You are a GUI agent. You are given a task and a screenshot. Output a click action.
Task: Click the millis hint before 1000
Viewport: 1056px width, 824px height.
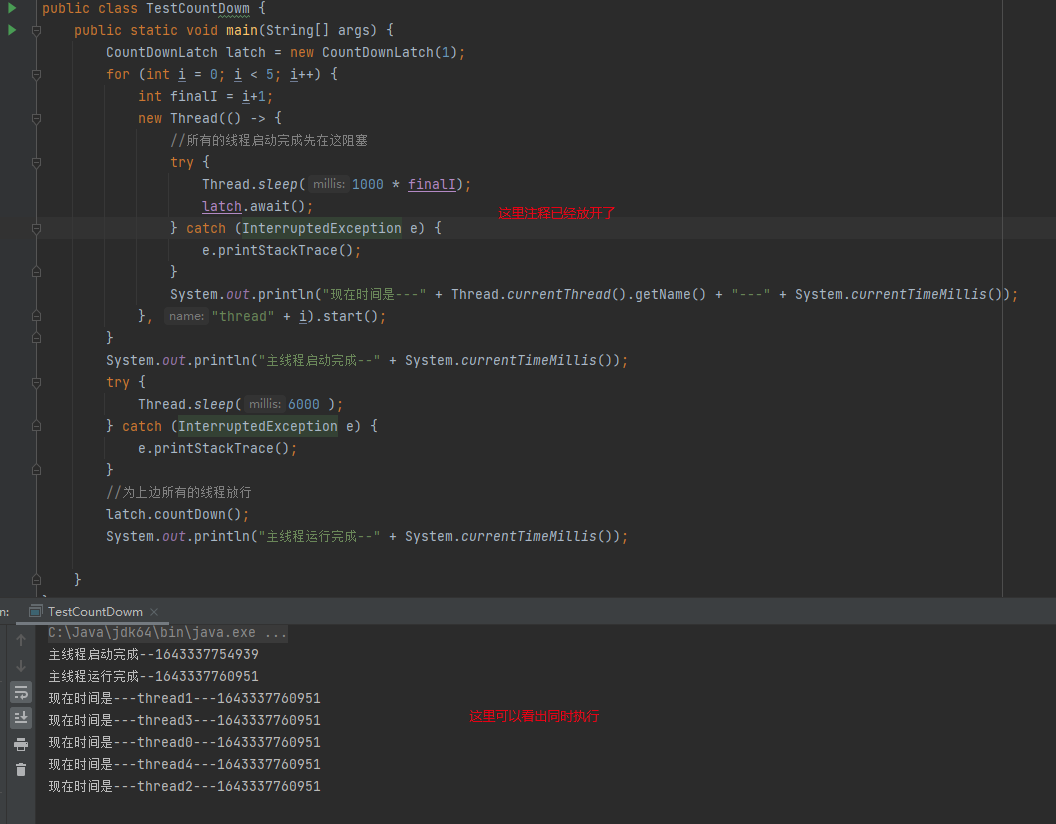coord(329,184)
